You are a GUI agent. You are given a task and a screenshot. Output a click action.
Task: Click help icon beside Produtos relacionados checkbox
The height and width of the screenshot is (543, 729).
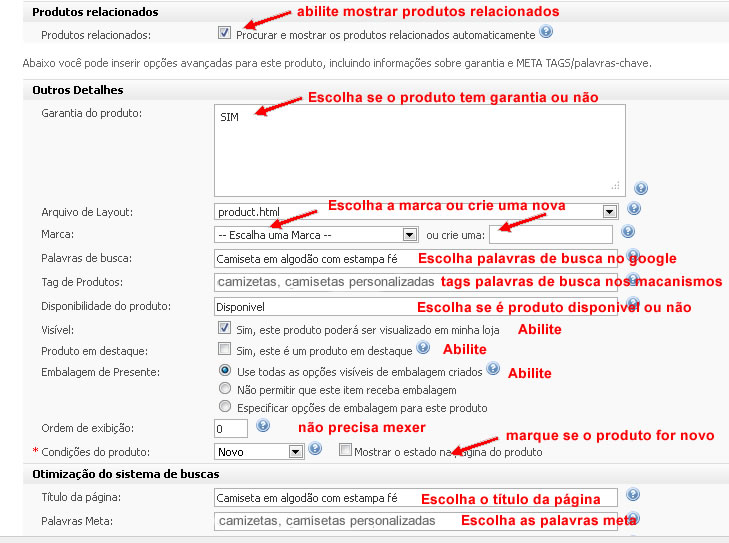546,32
